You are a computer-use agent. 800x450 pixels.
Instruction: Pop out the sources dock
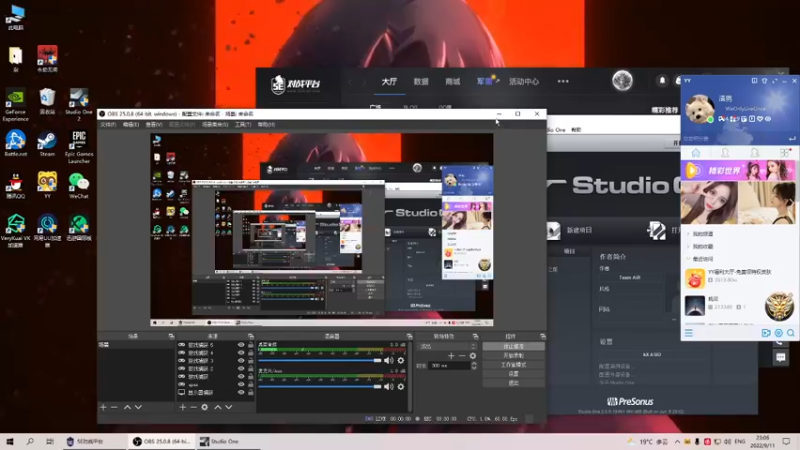251,336
